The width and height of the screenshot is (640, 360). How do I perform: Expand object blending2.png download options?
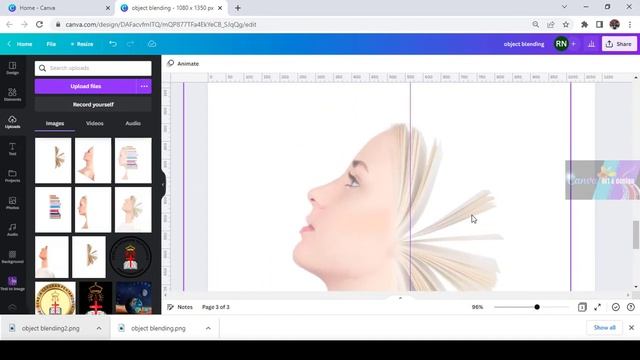[x=99, y=328]
